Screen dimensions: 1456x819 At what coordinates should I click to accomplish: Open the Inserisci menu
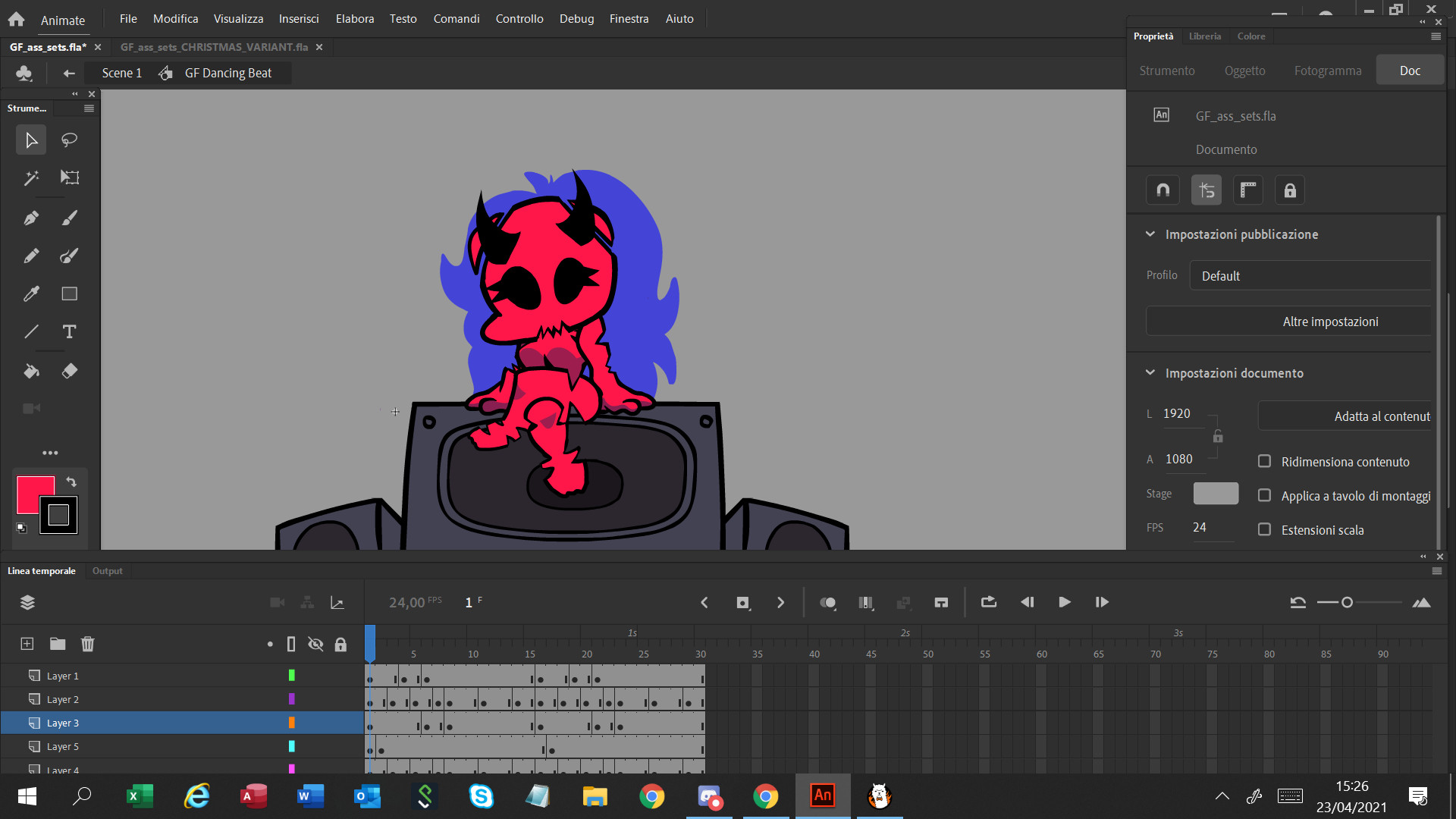[x=298, y=18]
